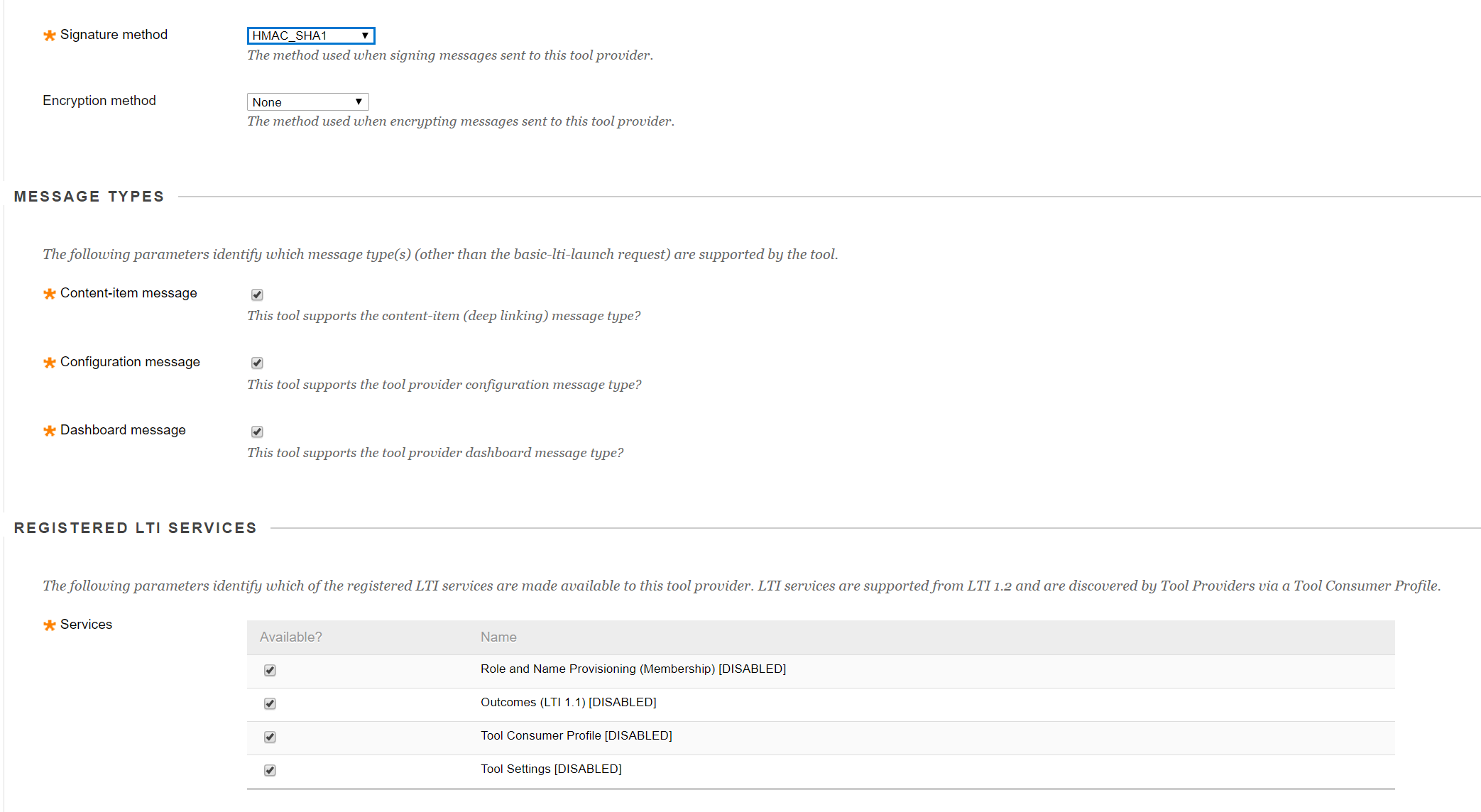Click the asterisk beside Dashboard message
Screen dimensions: 1481x812
49,431
